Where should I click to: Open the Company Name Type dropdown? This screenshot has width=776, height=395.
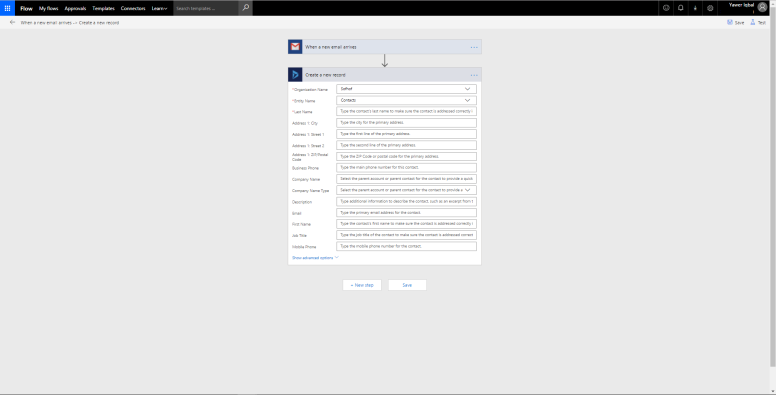coord(406,190)
